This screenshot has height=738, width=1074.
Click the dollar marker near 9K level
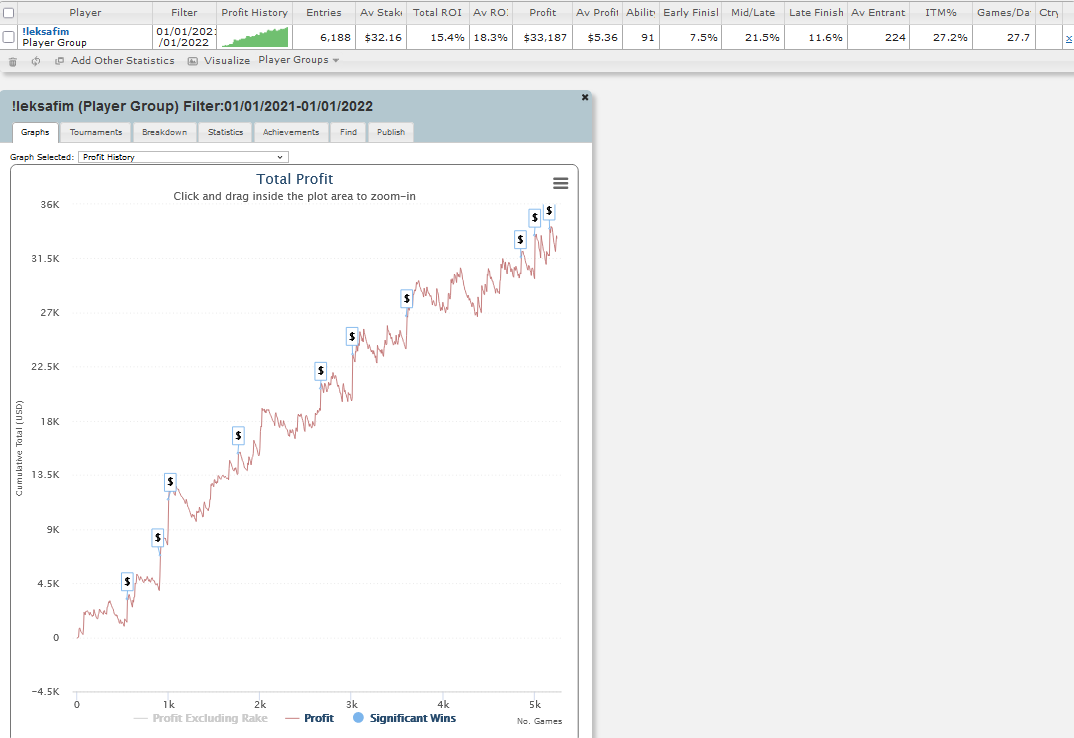pyautogui.click(x=158, y=538)
